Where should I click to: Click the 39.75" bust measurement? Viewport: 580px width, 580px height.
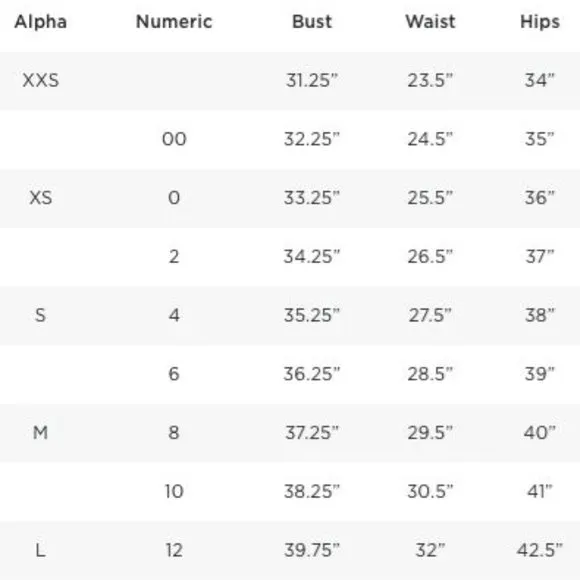(x=312, y=550)
